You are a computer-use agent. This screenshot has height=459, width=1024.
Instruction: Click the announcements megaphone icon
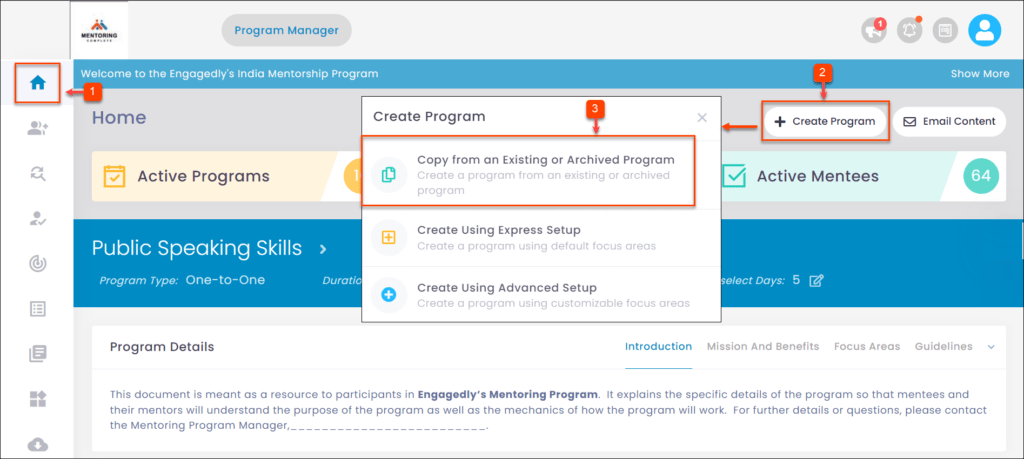point(874,31)
